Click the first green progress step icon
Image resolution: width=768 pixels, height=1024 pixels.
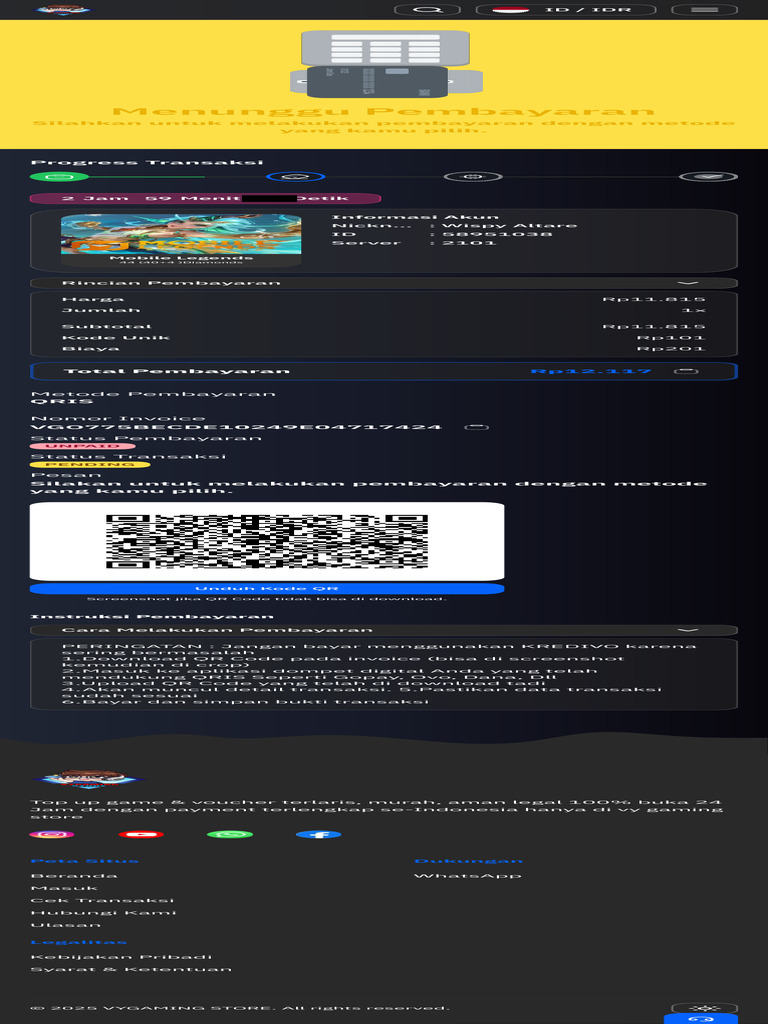tap(59, 176)
